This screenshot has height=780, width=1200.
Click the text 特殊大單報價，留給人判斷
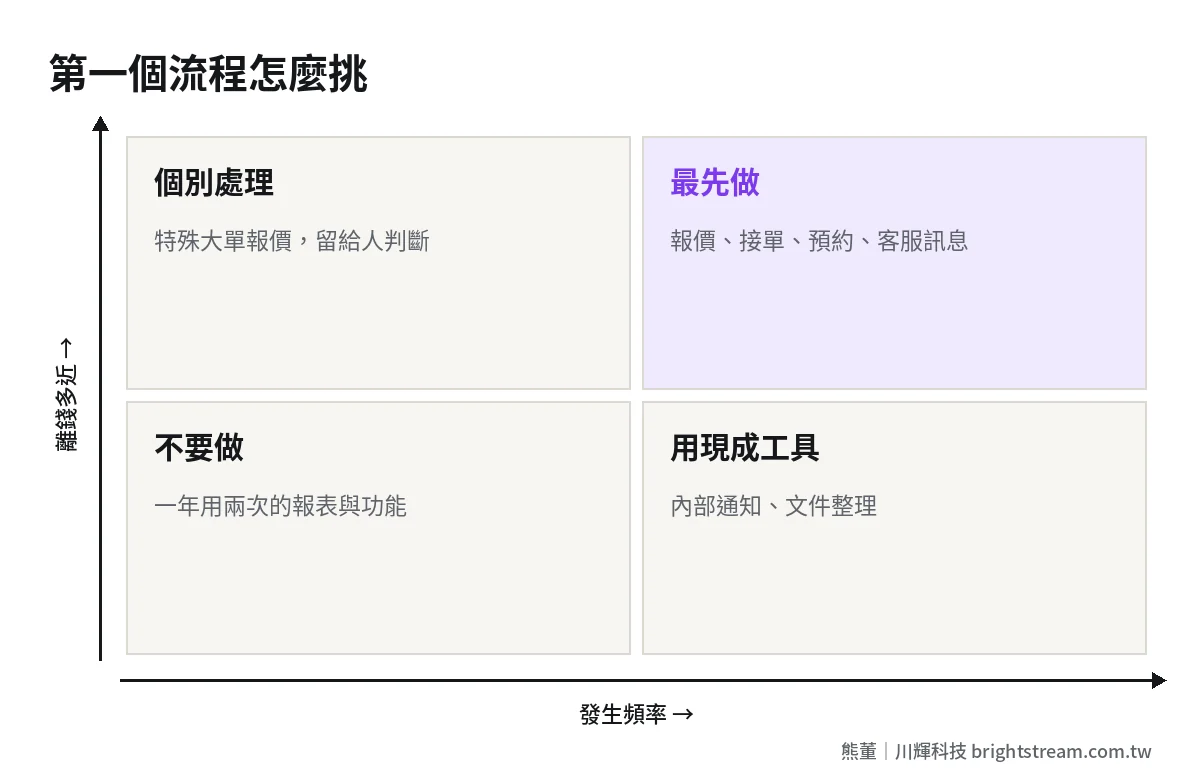pyautogui.click(x=292, y=241)
